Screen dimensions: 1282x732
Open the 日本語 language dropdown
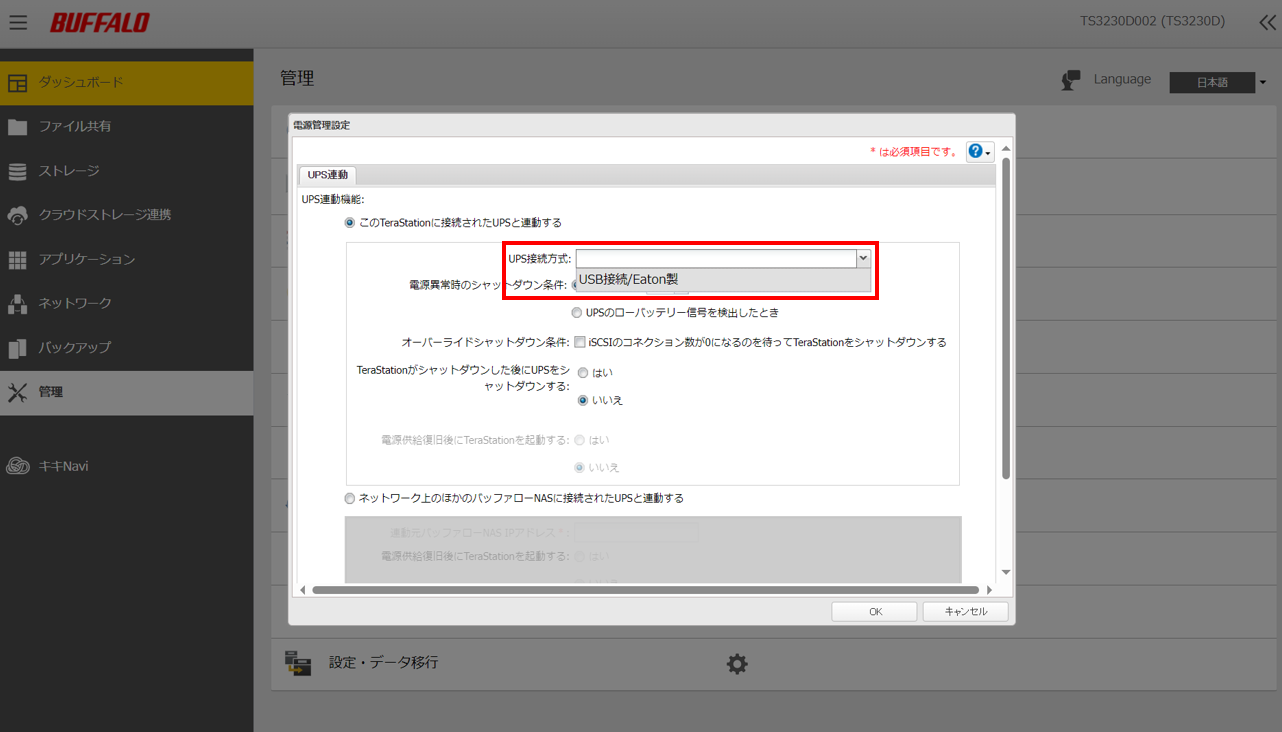(1211, 82)
